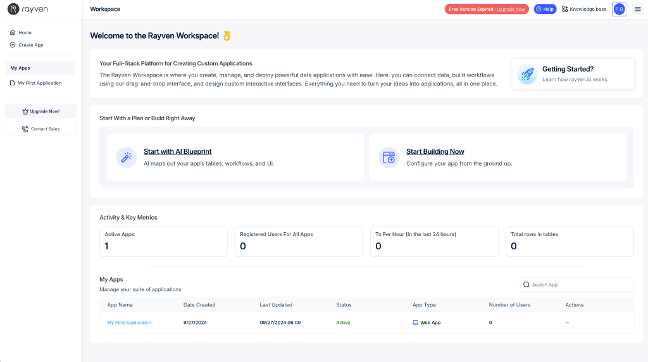Click the Knowledge base grid icon
648x362 pixels.
(x=565, y=9)
